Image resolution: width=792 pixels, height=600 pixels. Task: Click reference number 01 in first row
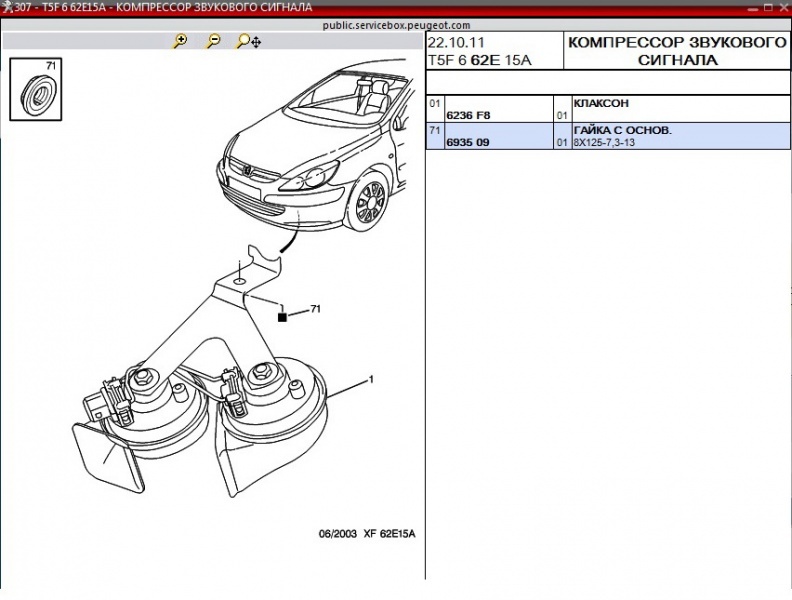click(x=435, y=103)
